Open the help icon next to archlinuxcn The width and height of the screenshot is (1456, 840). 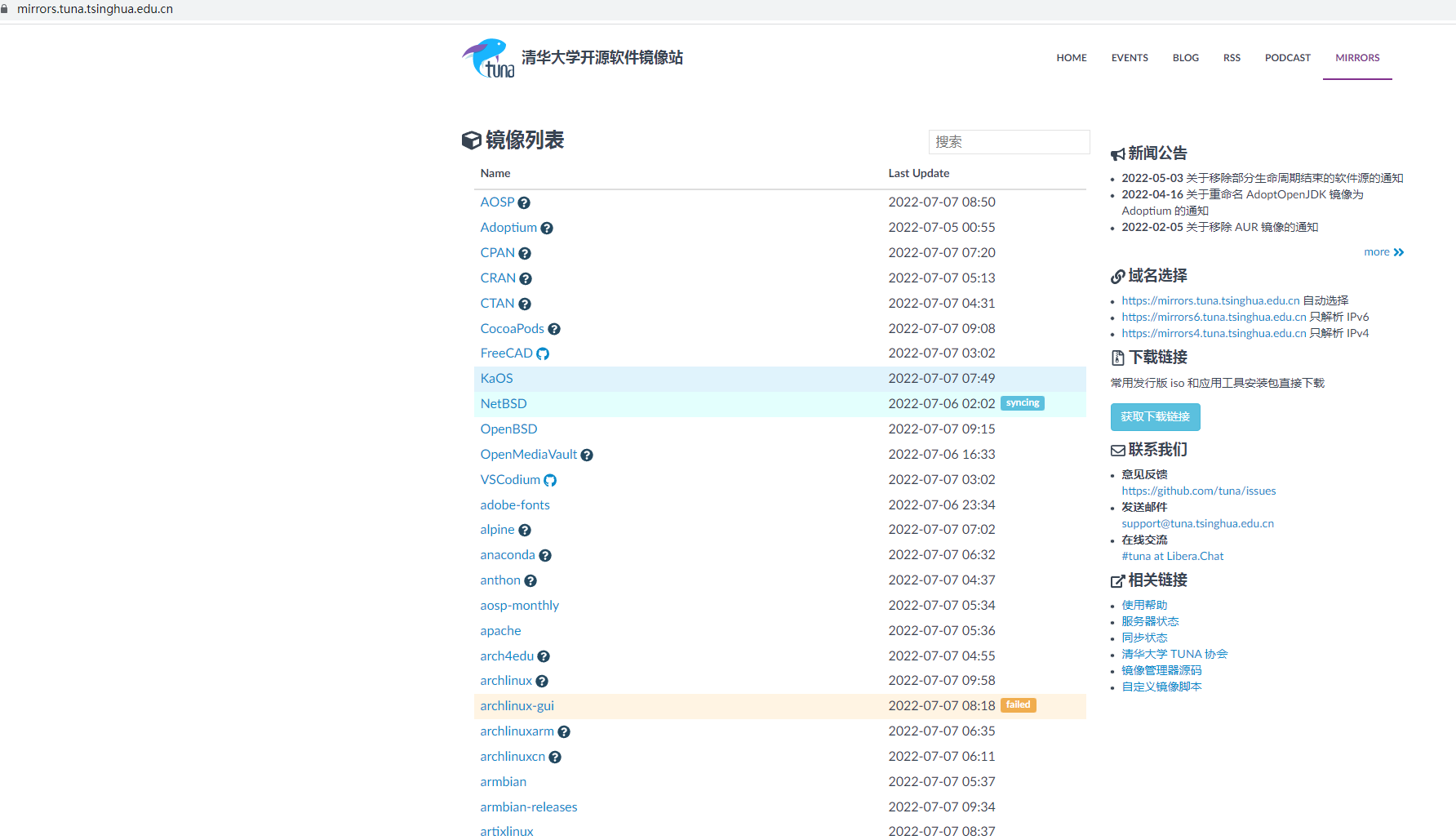[555, 758]
